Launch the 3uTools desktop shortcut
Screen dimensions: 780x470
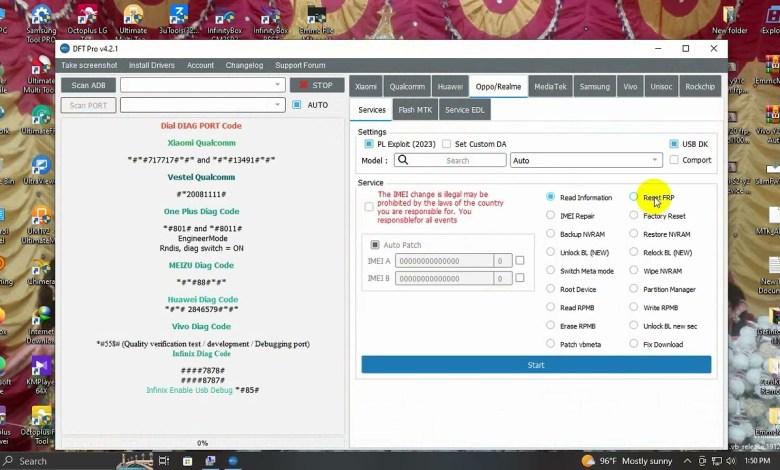[x=178, y=19]
